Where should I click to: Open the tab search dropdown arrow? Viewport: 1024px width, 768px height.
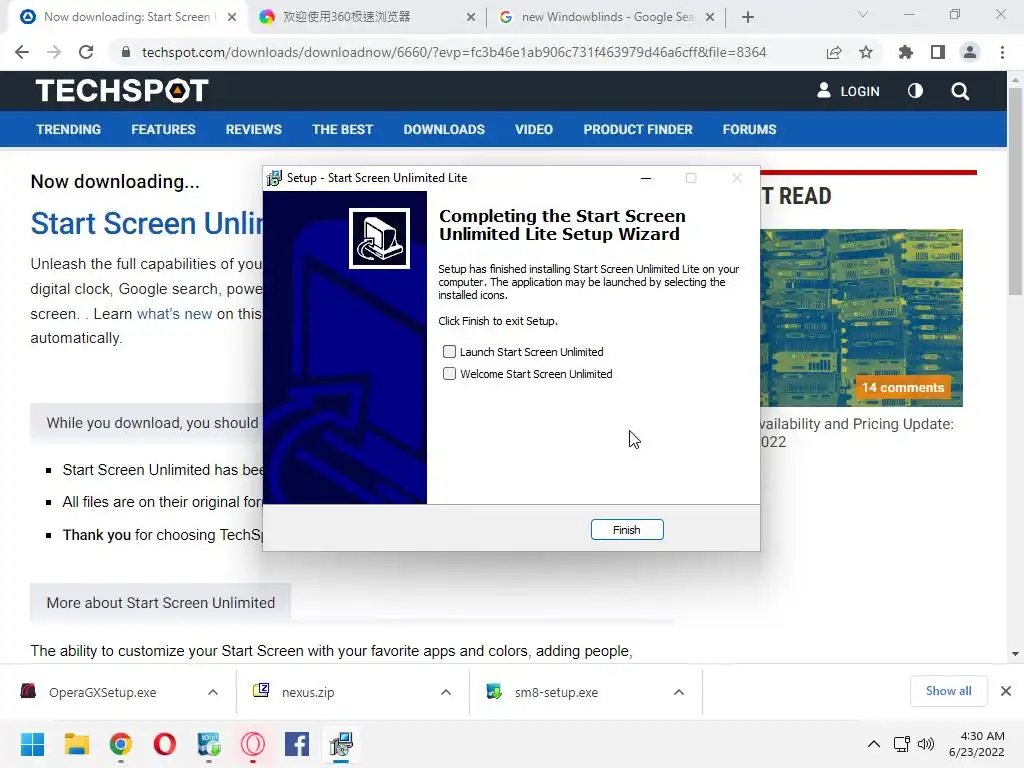tap(863, 14)
